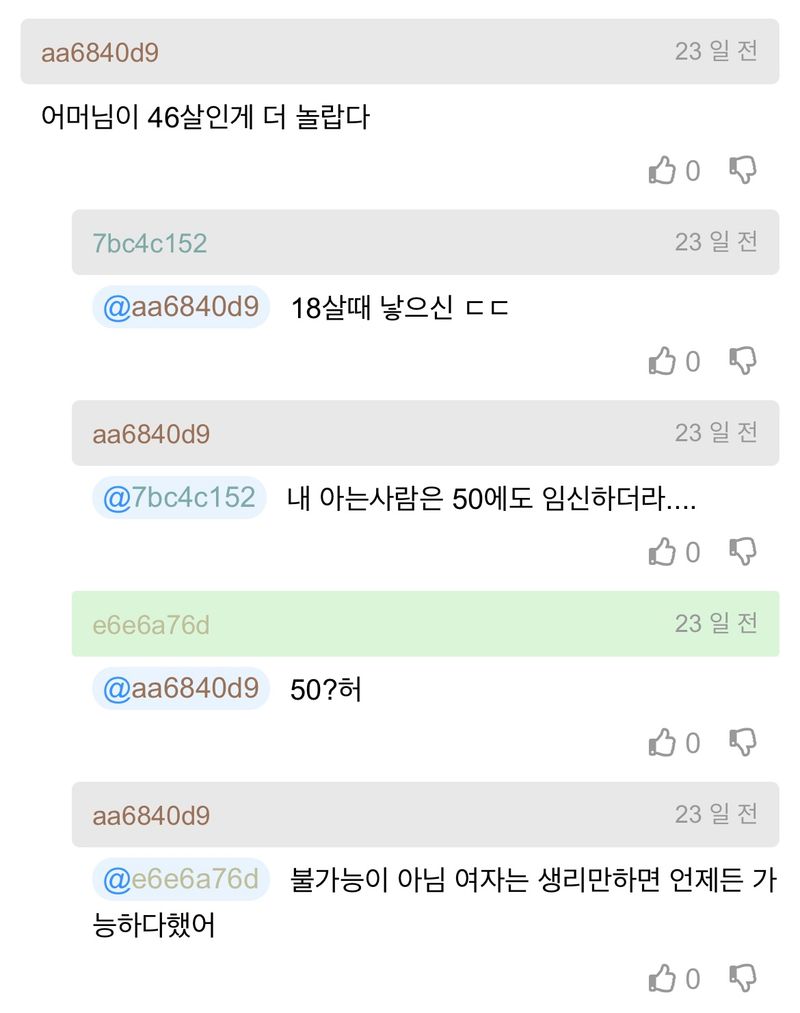Upvote the comment '어머님이 46살인게 더 놀랍다'
This screenshot has width=800, height=1013.
tap(663, 171)
